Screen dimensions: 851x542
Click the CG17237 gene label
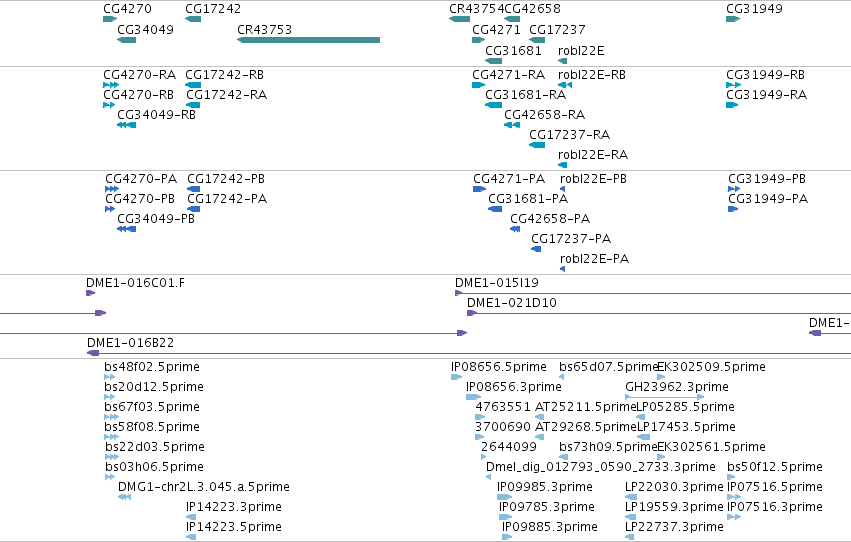pyautogui.click(x=557, y=29)
